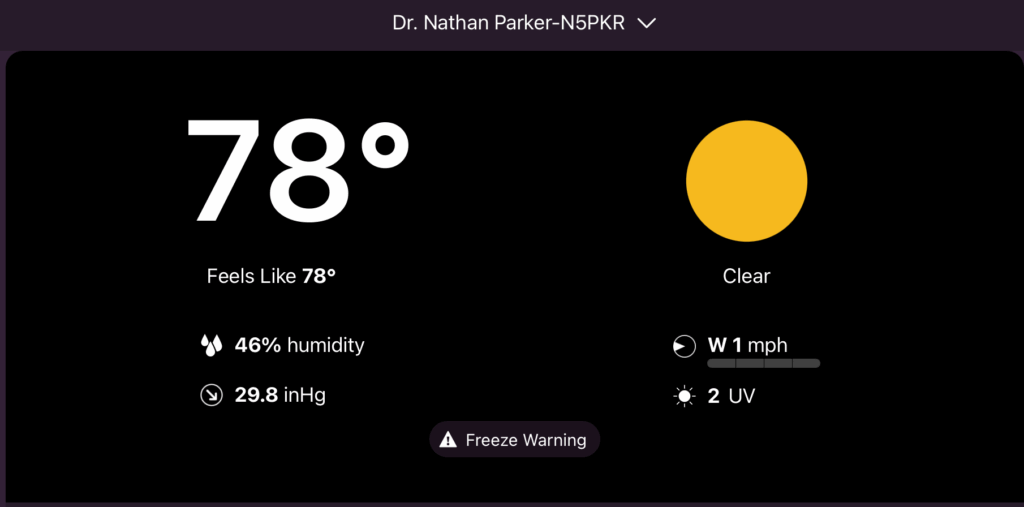Click the inHg pressure unit label
1024x507 pixels.
pos(304,396)
